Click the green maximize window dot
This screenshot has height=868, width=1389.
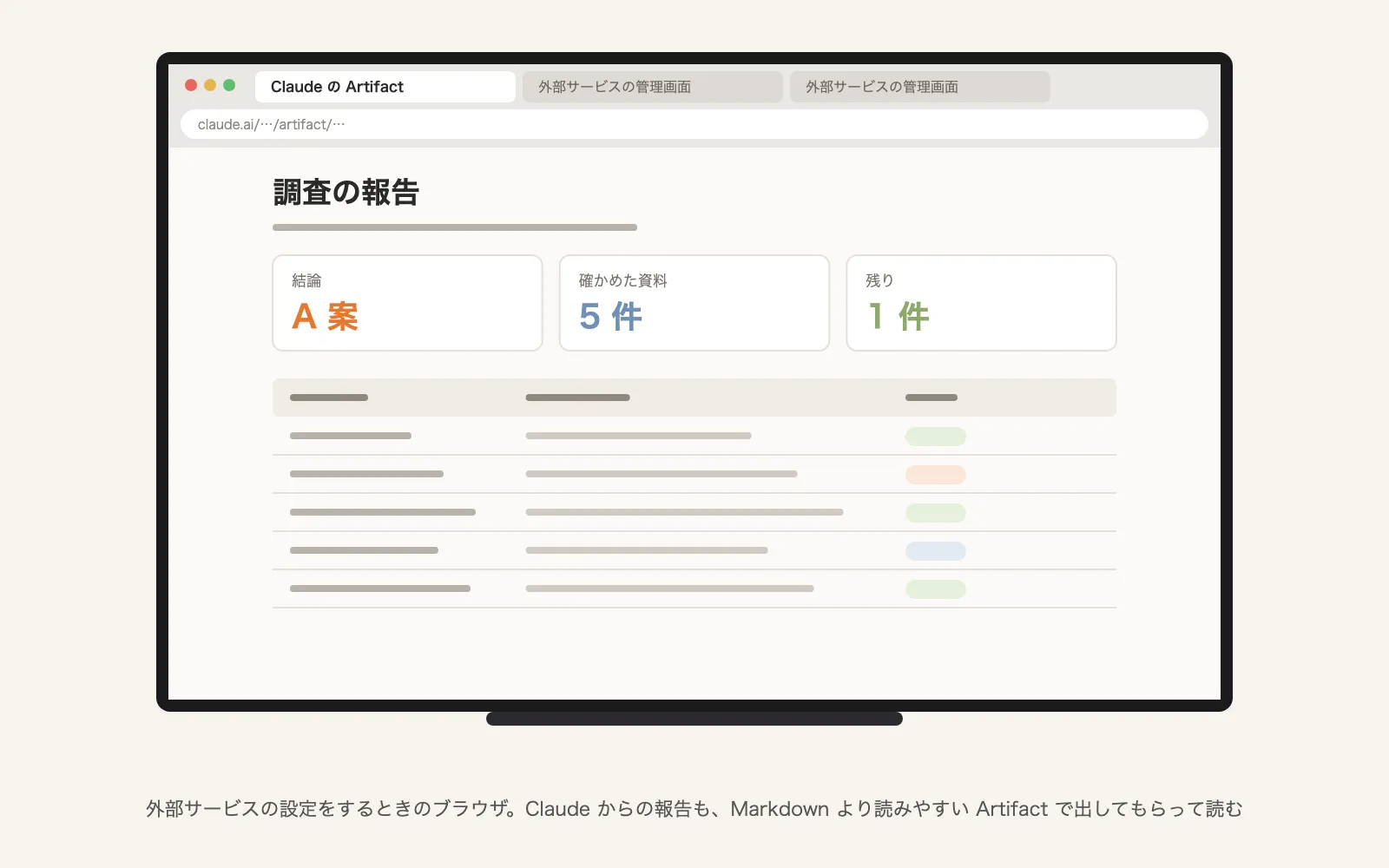click(229, 85)
